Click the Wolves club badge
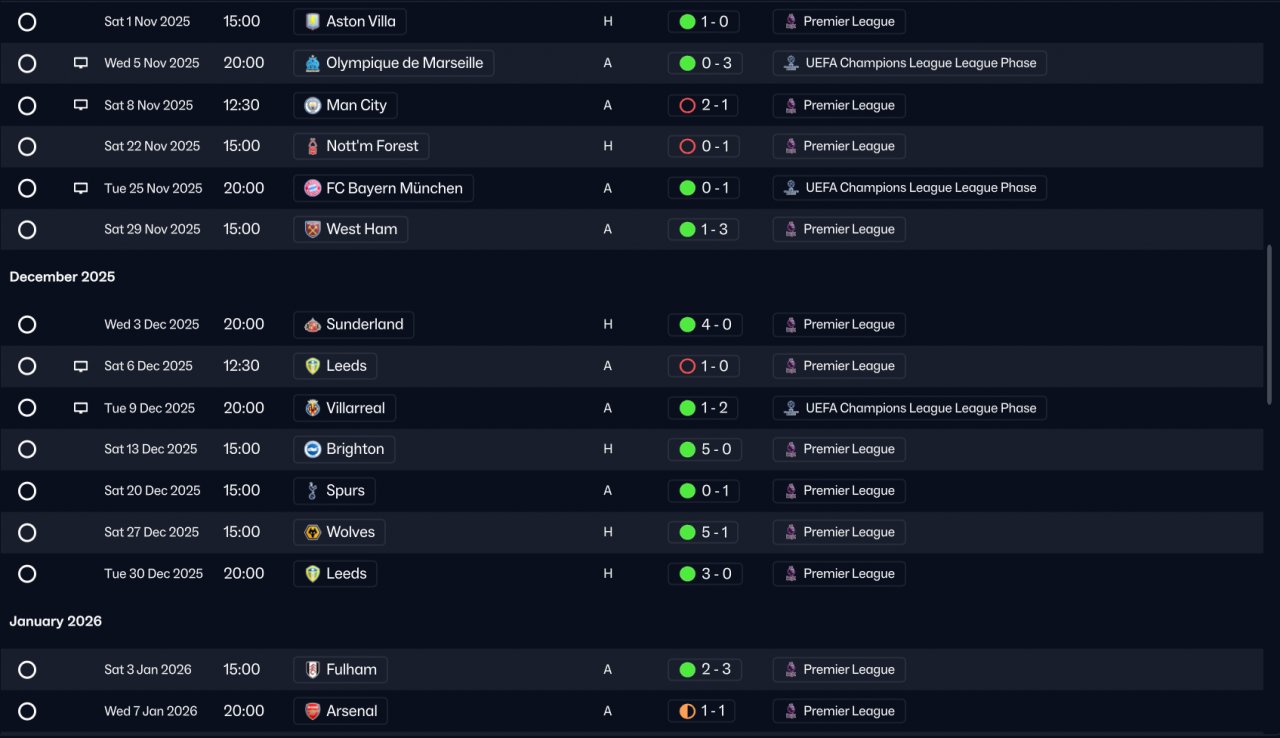Screen dimensions: 1280x738 [313, 532]
